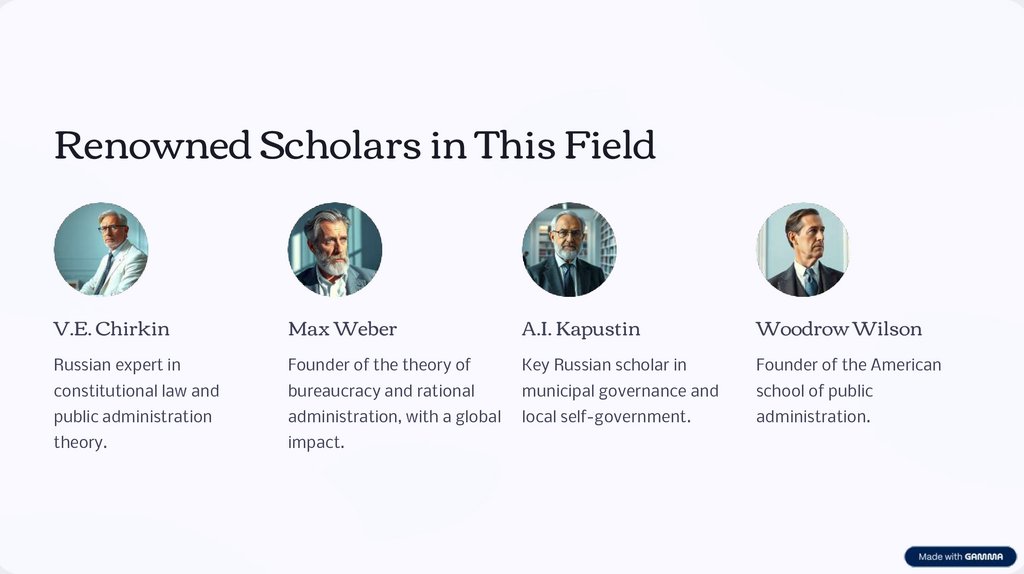Click the GAMMA logo wordmark

pyautogui.click(x=986, y=557)
